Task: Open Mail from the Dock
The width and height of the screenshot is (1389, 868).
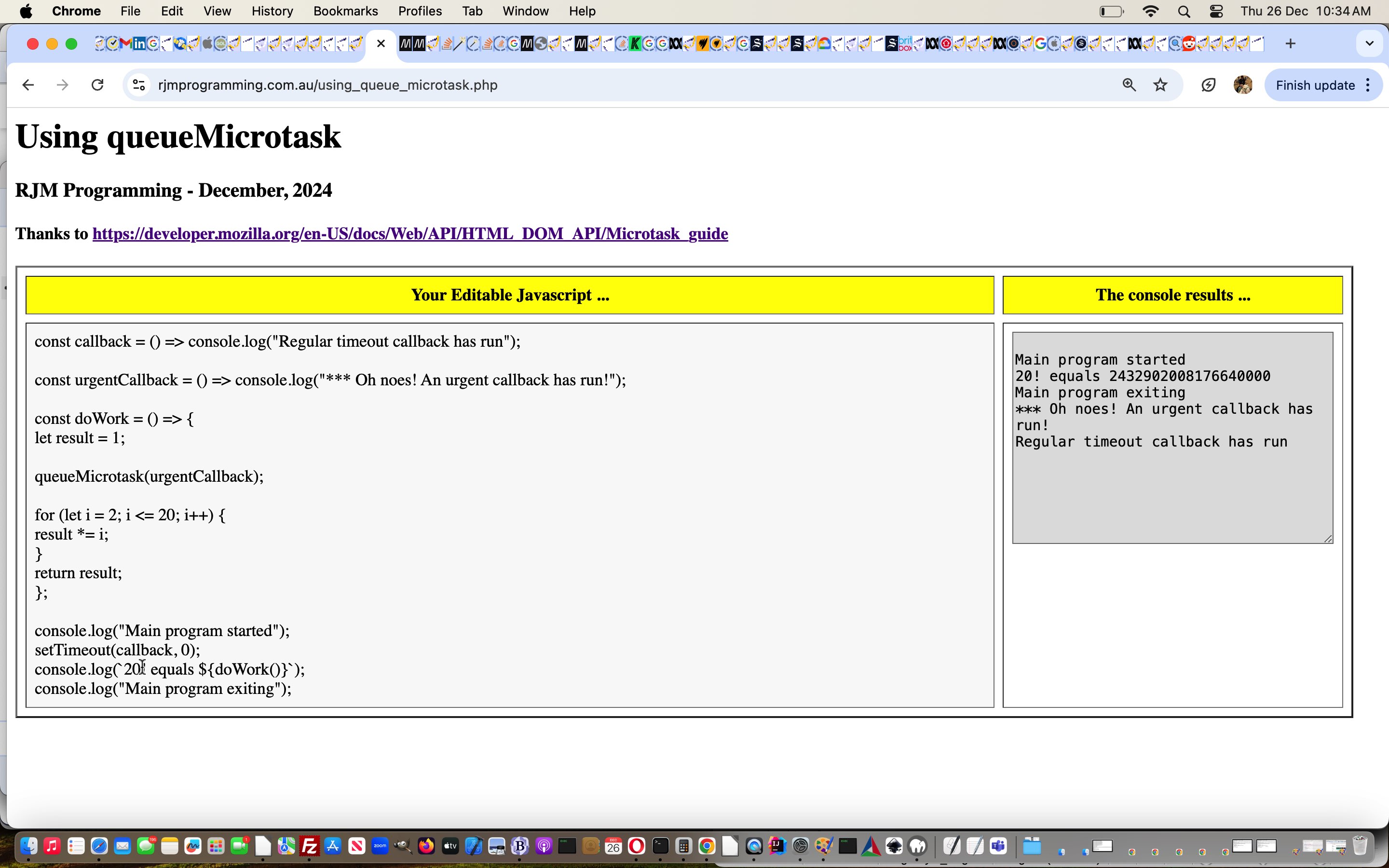Action: click(123, 846)
